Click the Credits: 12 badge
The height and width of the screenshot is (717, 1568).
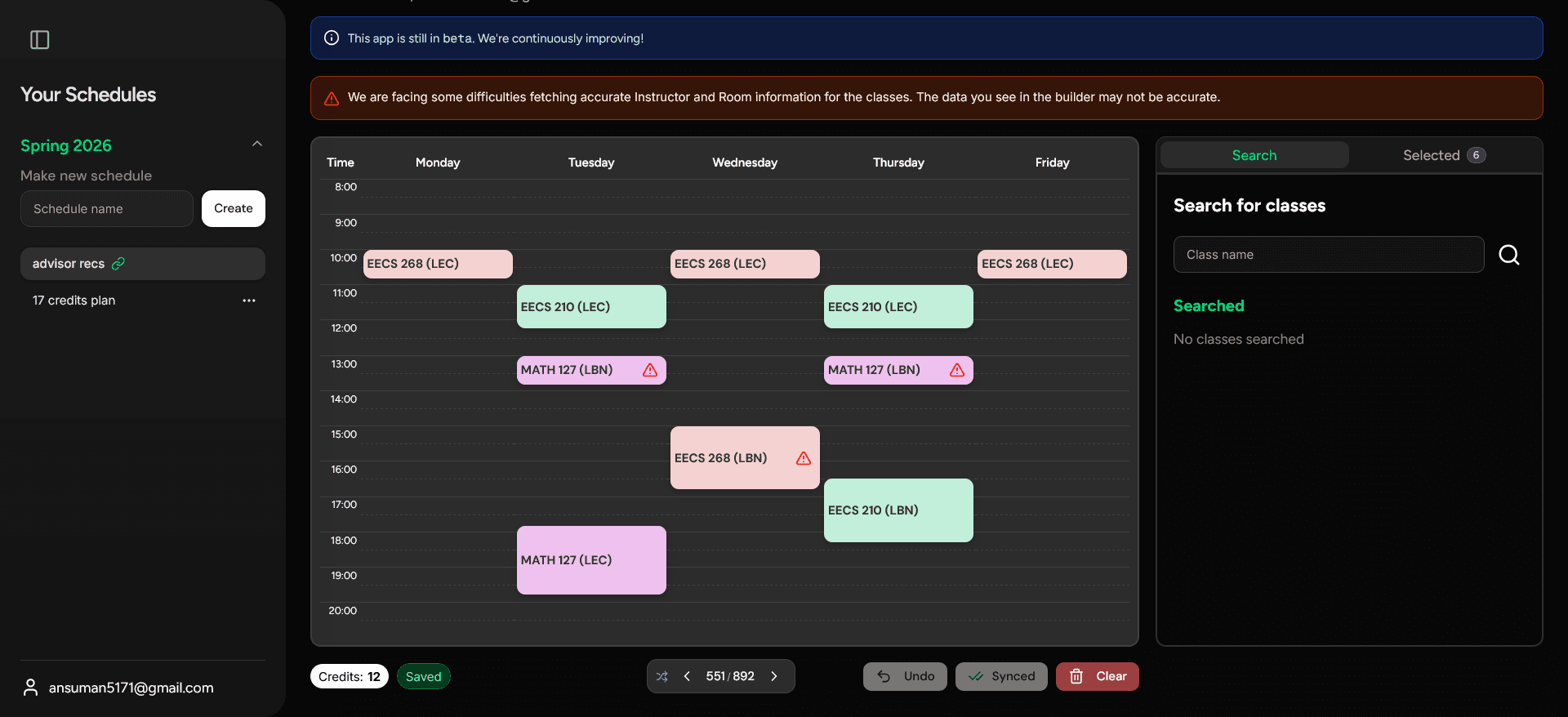coord(350,676)
